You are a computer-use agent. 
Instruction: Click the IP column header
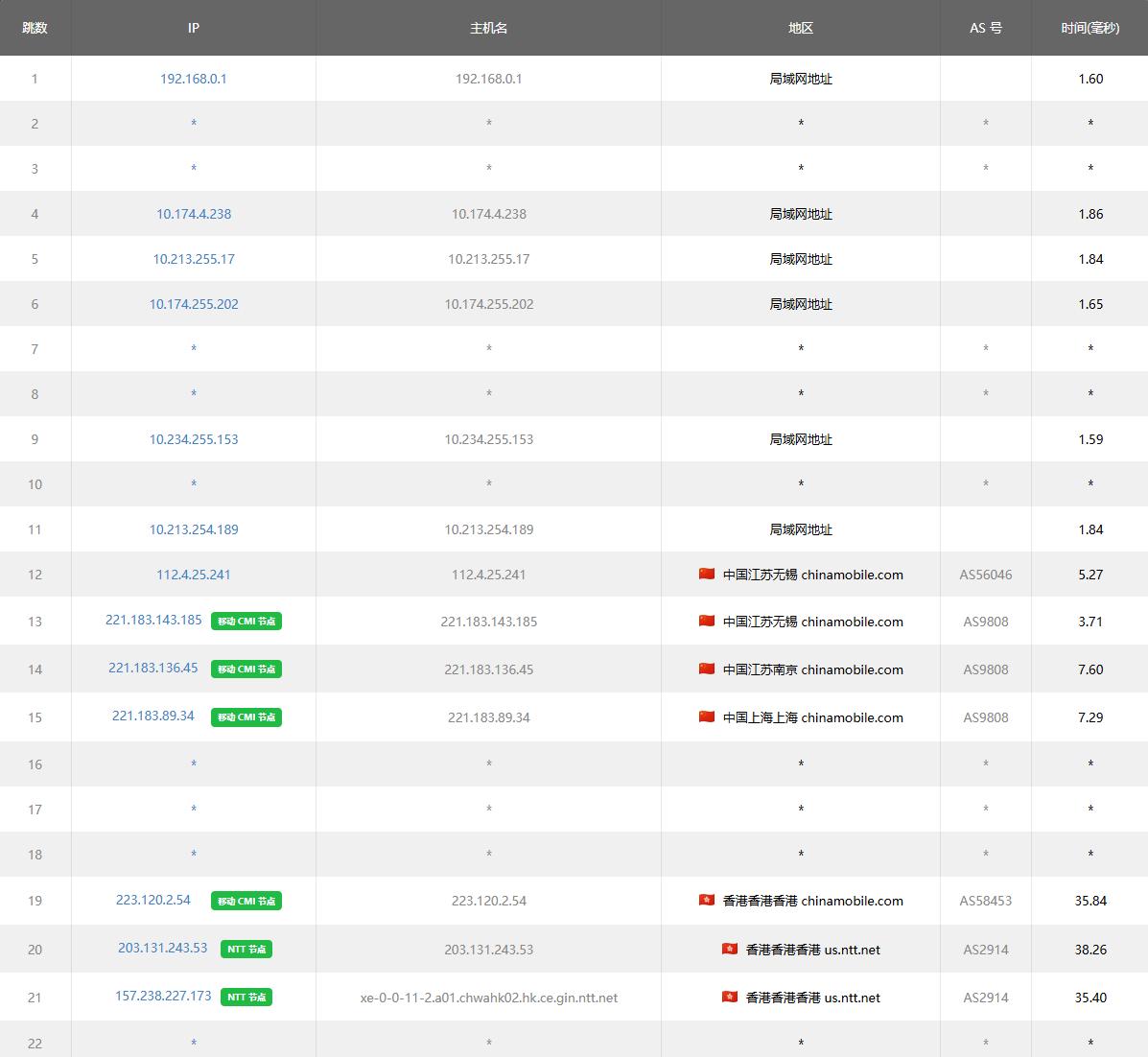coord(194,28)
